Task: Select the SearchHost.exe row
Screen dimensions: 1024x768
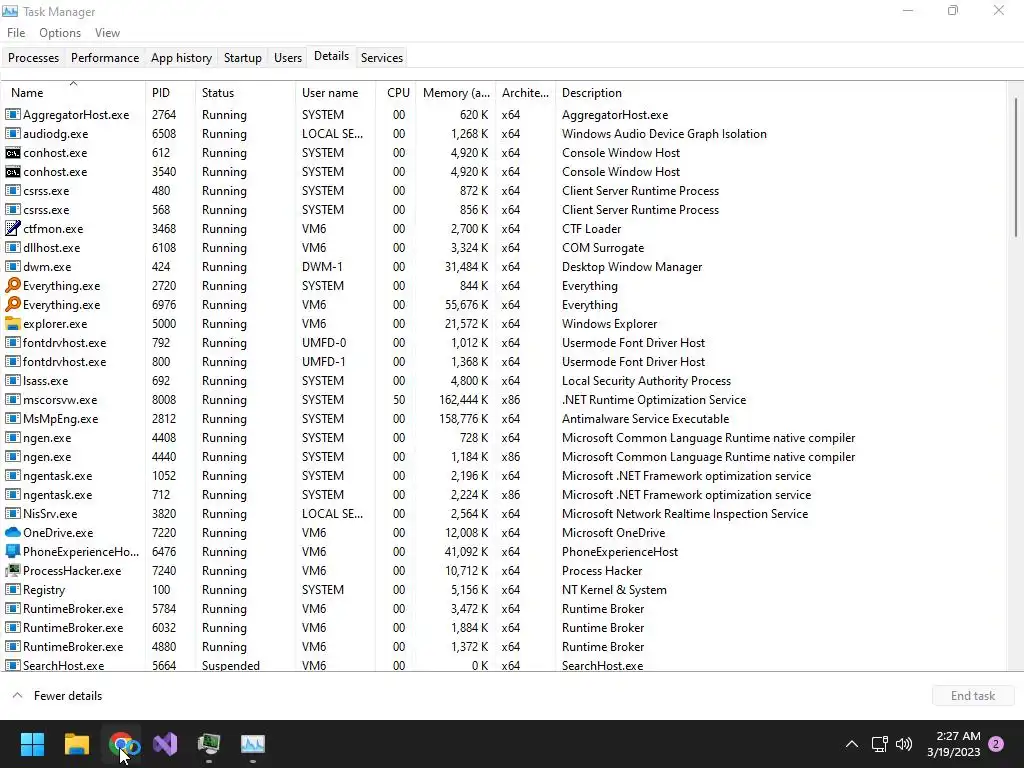Action: click(503, 665)
